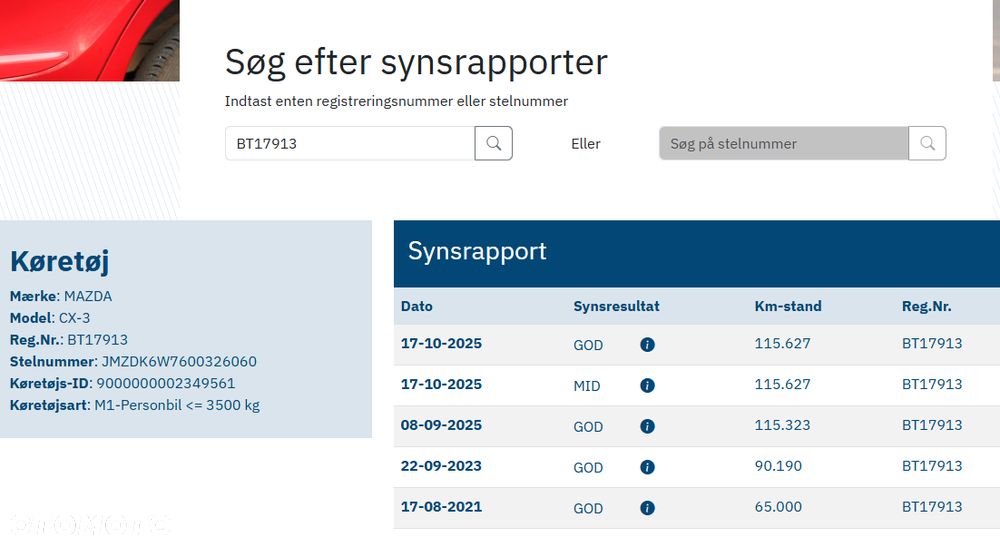Viewport: 1000px width, 545px height.
Task: Open the first 17-10-2025 report date
Action: click(x=441, y=343)
